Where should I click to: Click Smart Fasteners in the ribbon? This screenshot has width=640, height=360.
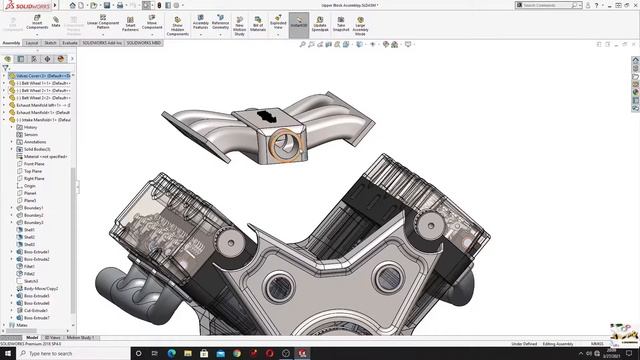click(x=130, y=24)
